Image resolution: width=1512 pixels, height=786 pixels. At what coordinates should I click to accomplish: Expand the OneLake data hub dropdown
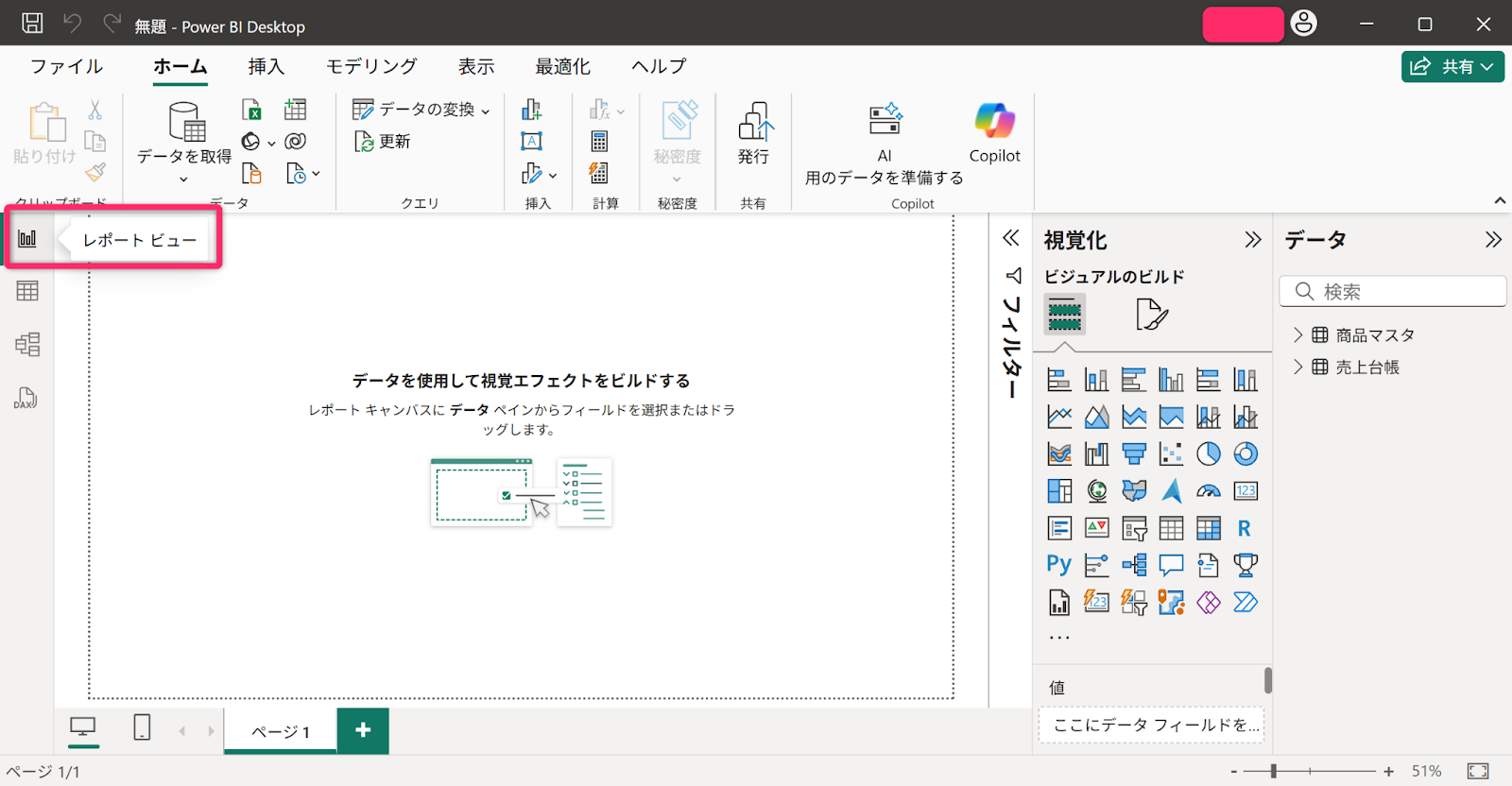271,143
